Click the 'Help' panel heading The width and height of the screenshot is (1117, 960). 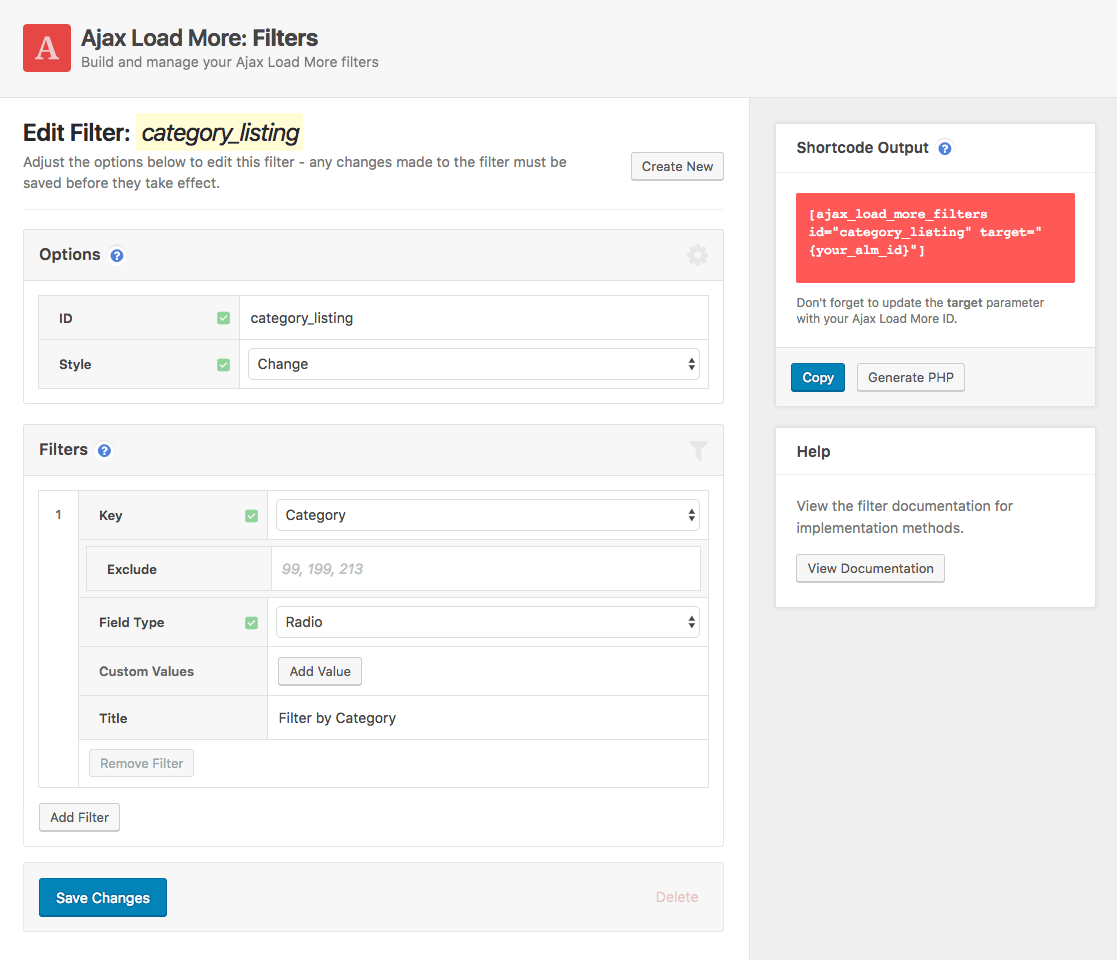[814, 452]
